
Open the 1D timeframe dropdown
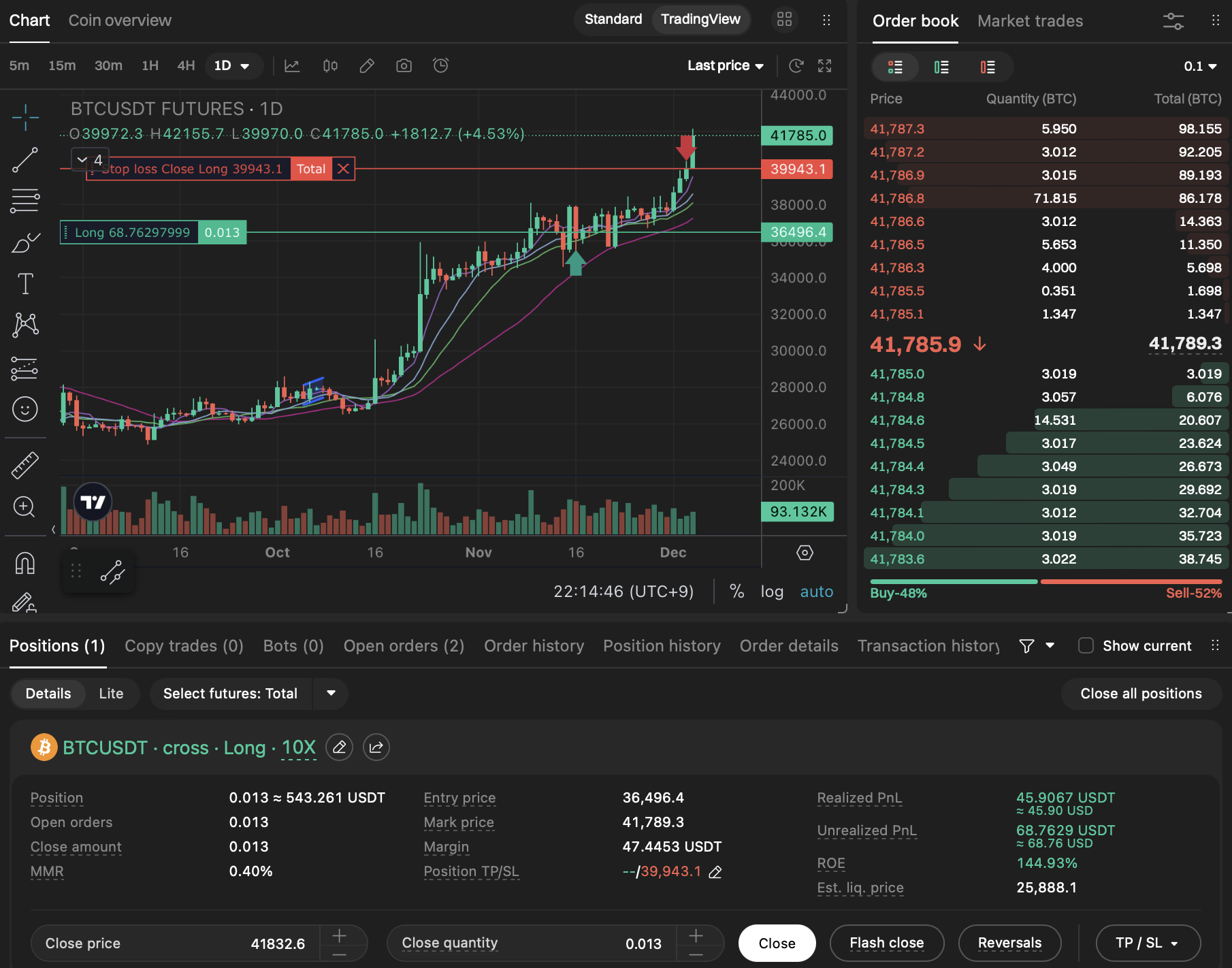[233, 66]
